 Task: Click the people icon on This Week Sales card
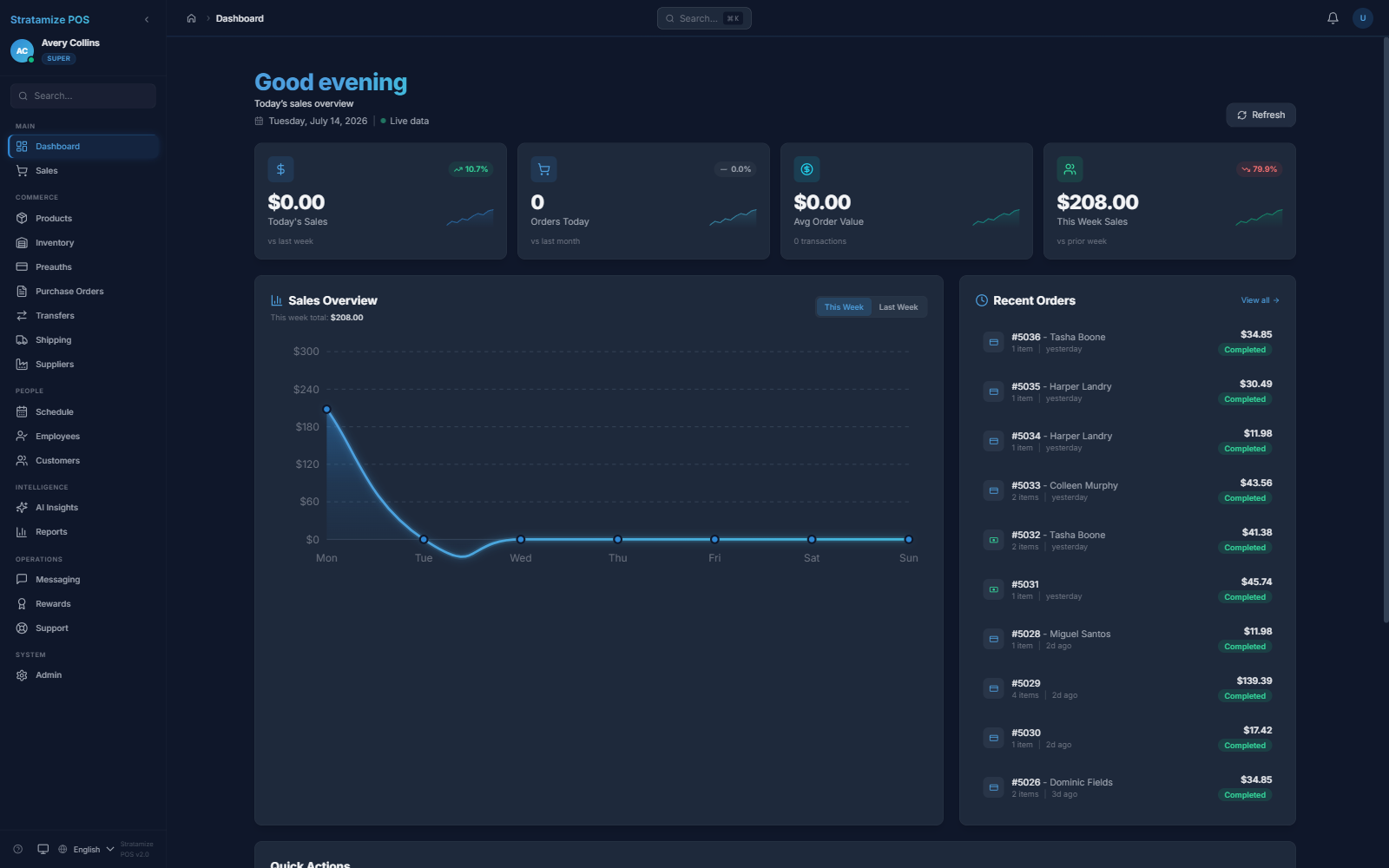(x=1070, y=169)
